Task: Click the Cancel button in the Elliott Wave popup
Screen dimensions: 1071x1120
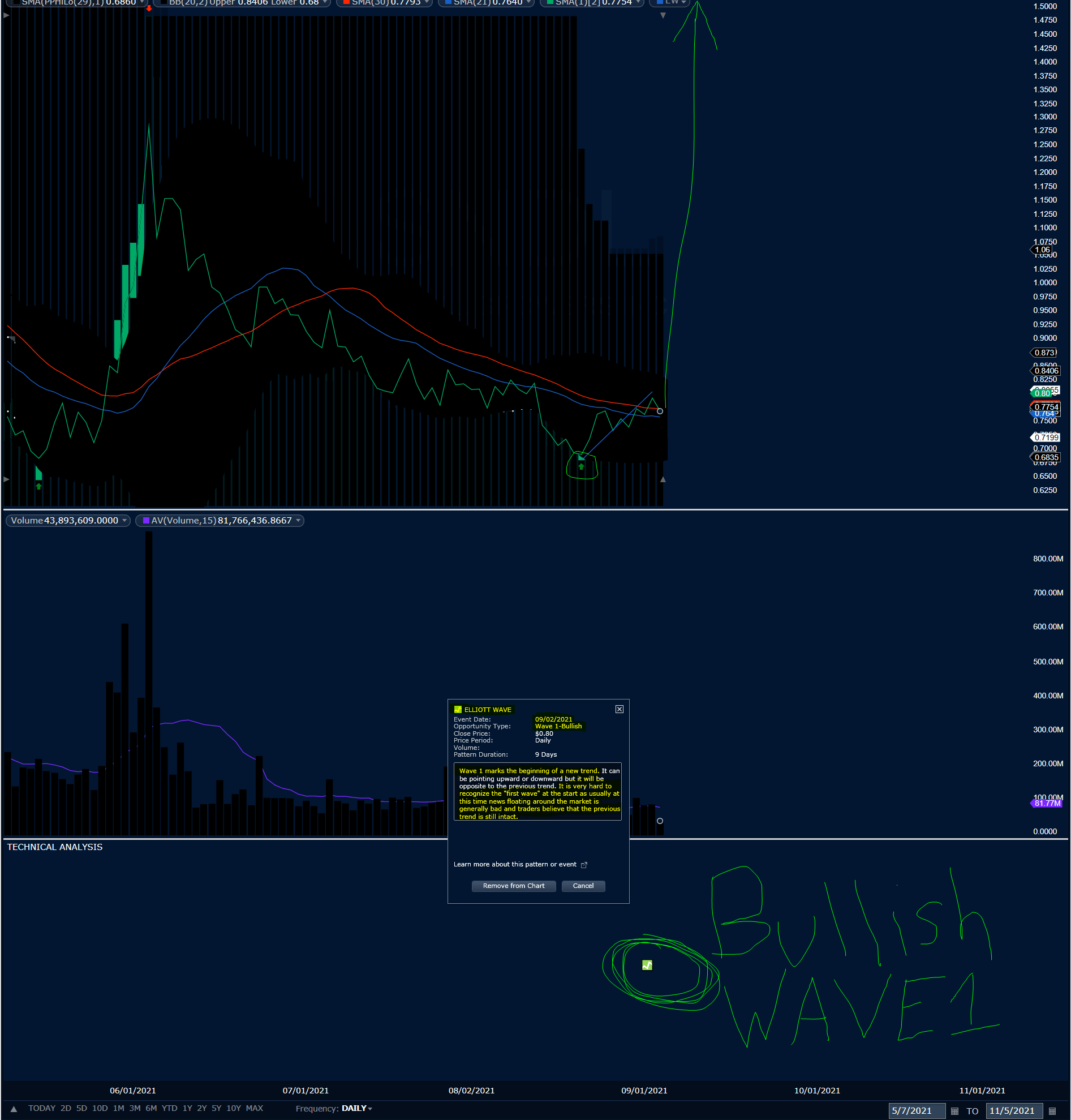Action: point(583,886)
